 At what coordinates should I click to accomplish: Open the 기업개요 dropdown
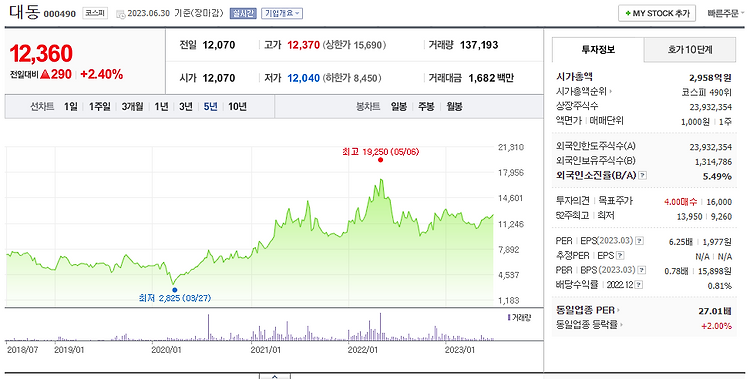click(282, 13)
